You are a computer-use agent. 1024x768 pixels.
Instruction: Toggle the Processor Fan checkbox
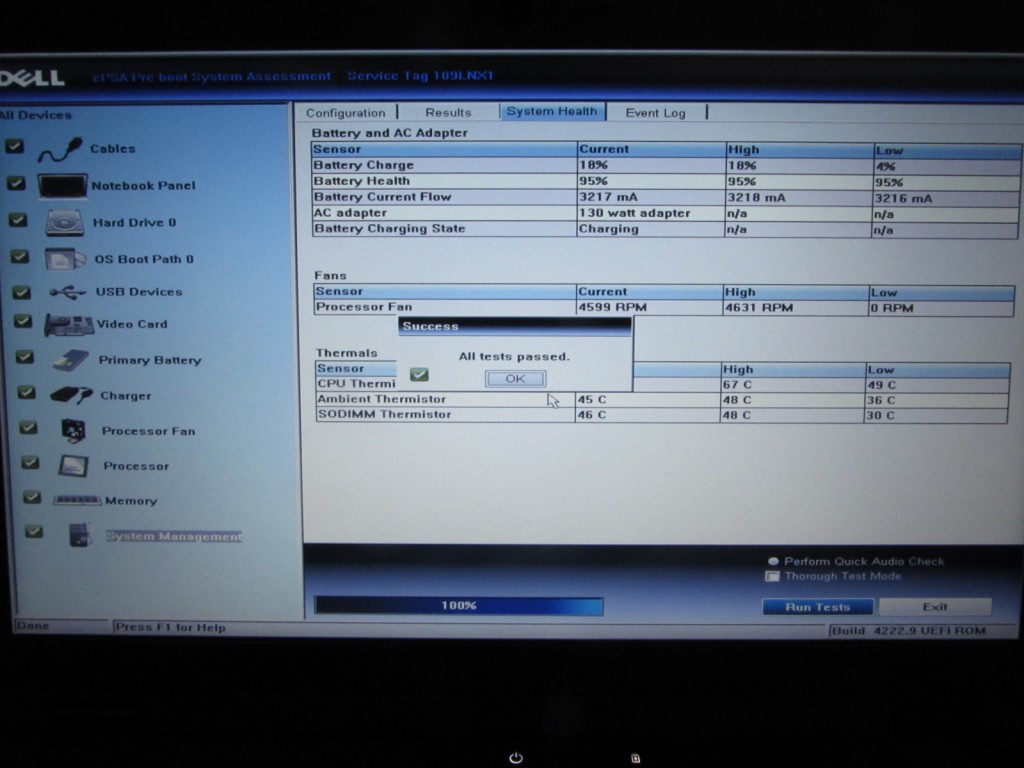[x=28, y=428]
